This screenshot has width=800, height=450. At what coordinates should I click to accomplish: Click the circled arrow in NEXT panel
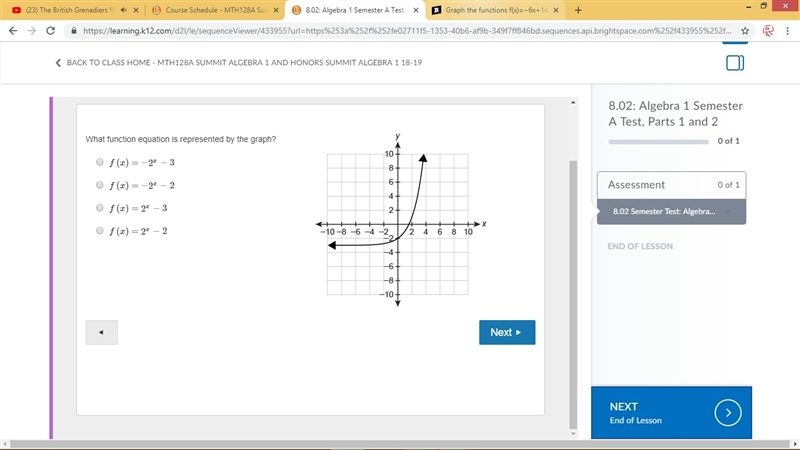728,412
